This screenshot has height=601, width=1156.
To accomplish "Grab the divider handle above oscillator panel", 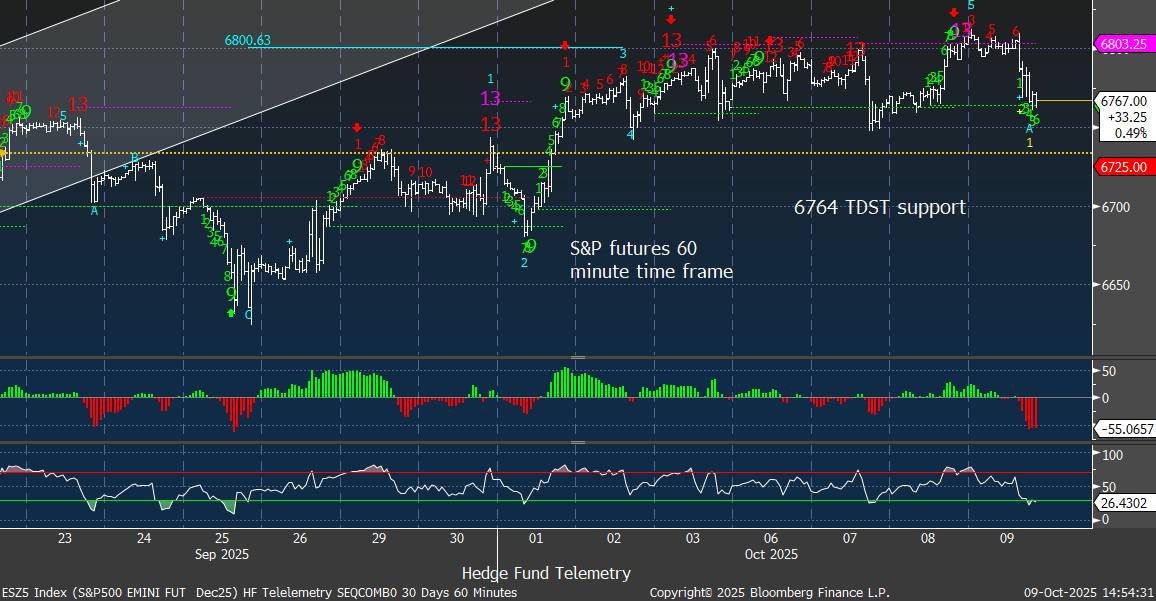I will point(577,443).
